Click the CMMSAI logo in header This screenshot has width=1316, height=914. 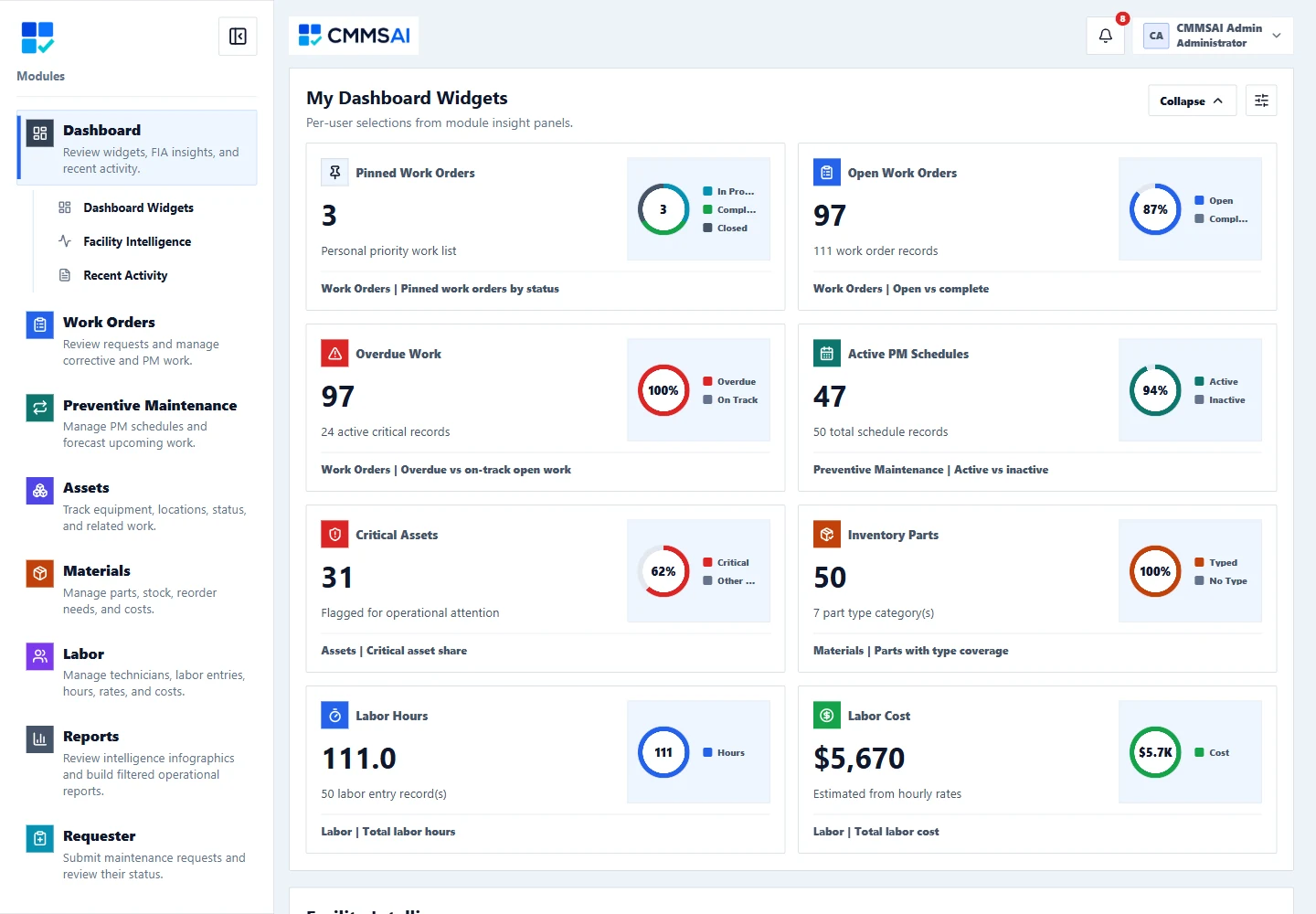[x=354, y=36]
